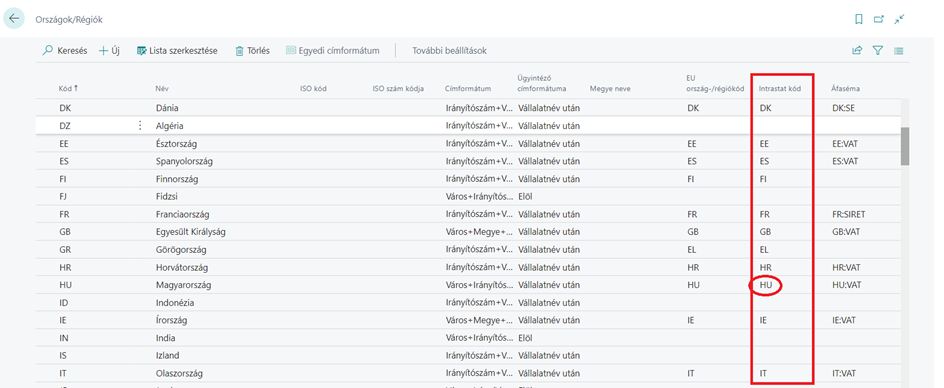Viewport: 944px width, 388px height.
Task: Click EU ország-/régiókód column header
Action: [716, 83]
